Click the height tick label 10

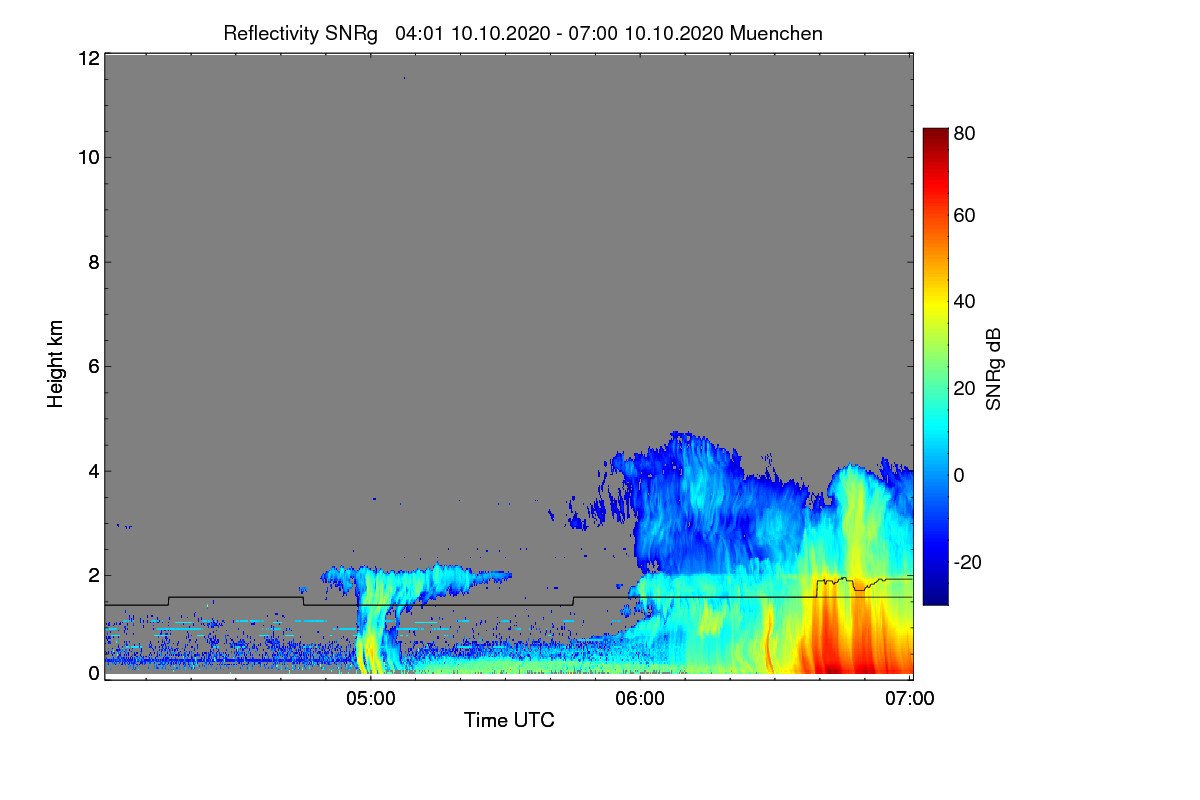(x=88, y=157)
